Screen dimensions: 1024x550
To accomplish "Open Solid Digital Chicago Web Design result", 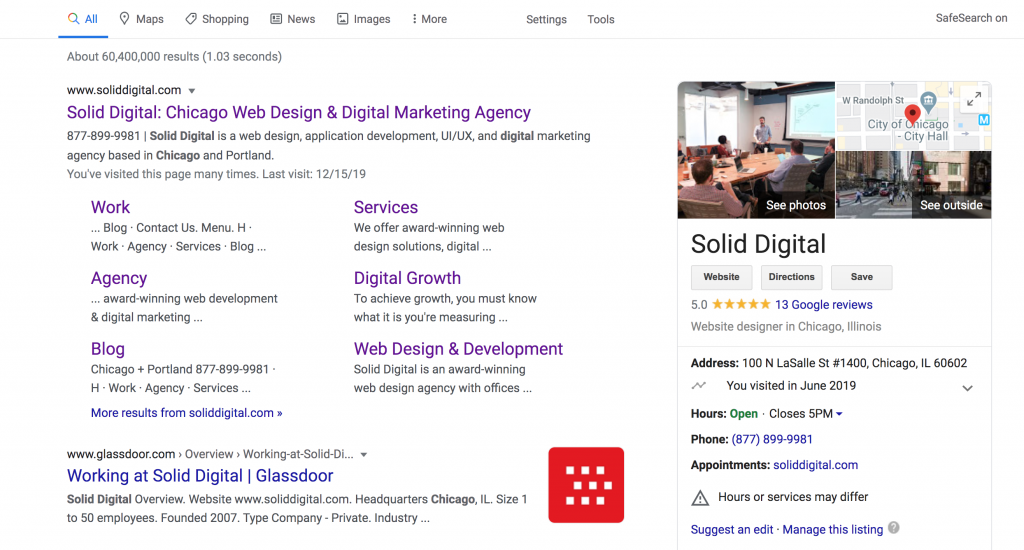I will tap(298, 112).
